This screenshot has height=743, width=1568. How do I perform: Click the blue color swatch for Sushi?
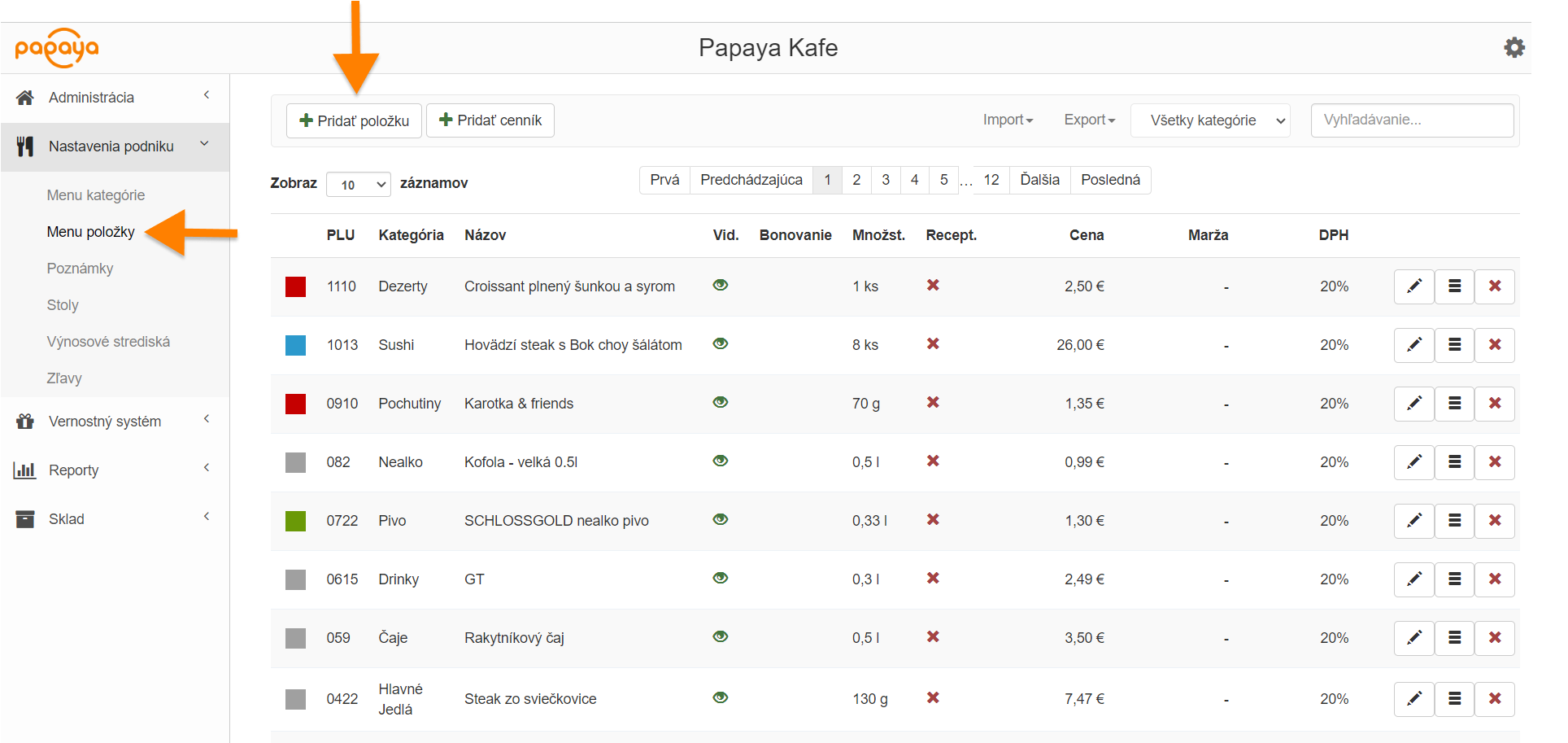pyautogui.click(x=295, y=345)
